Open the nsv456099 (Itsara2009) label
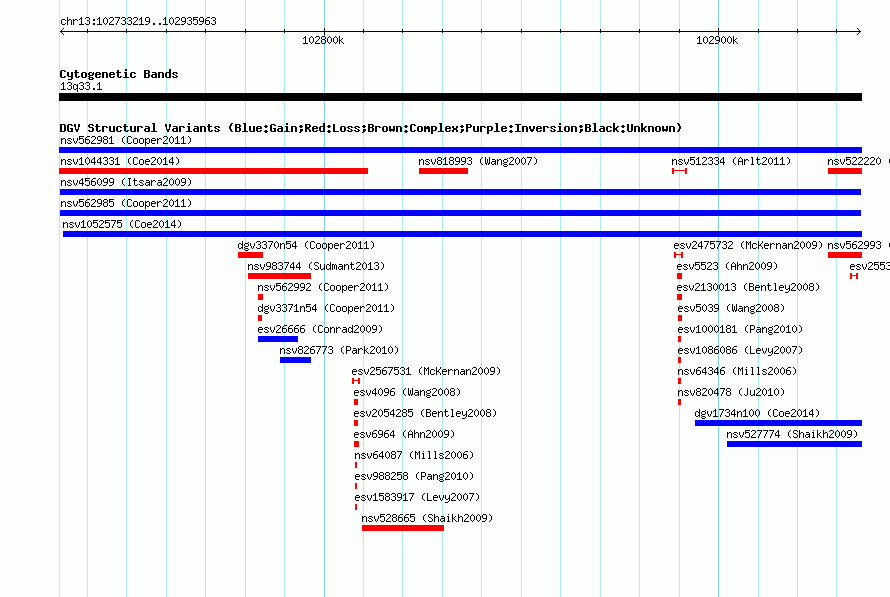Image resolution: width=890 pixels, height=597 pixels. (x=126, y=182)
